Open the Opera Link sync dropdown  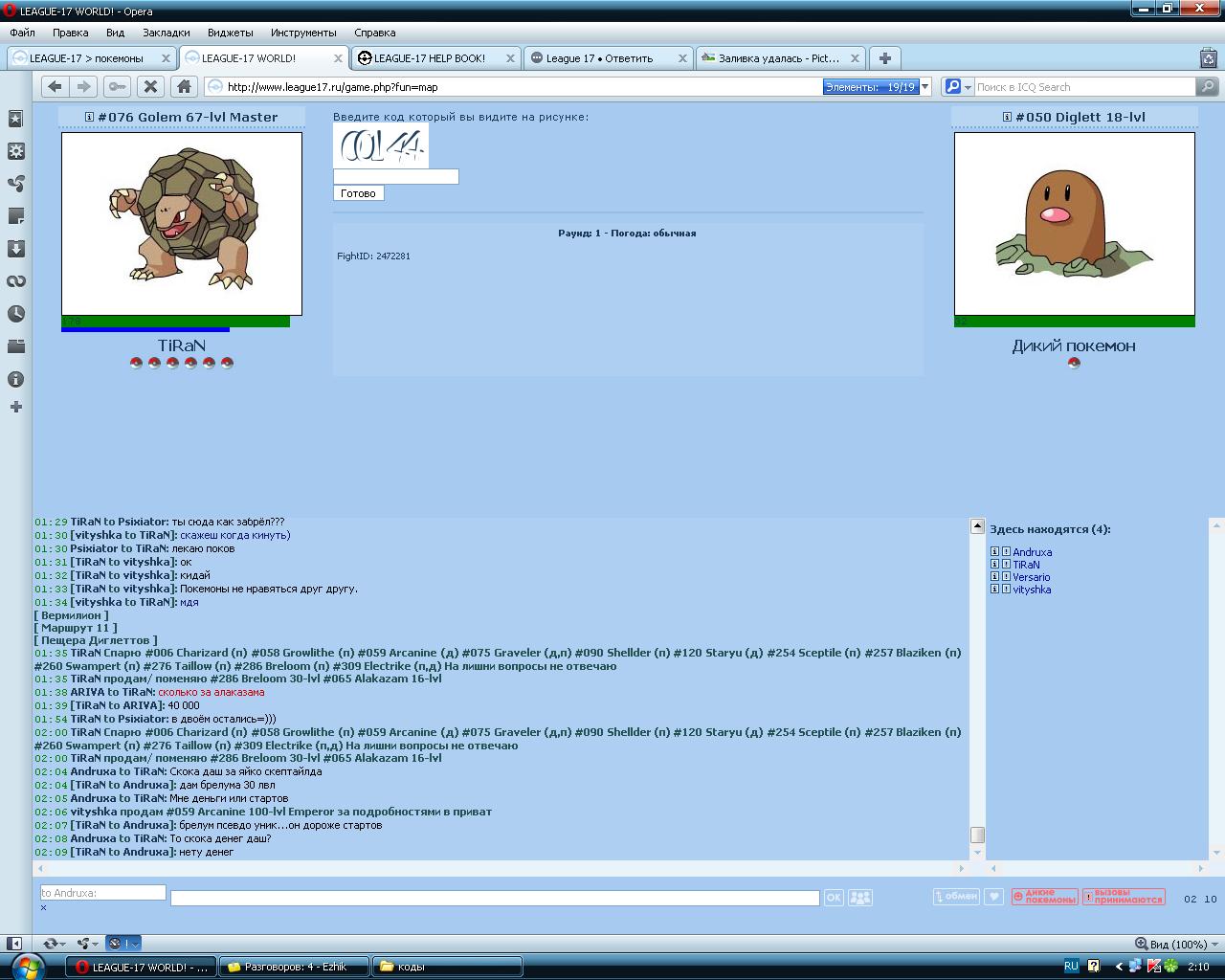click(56, 944)
